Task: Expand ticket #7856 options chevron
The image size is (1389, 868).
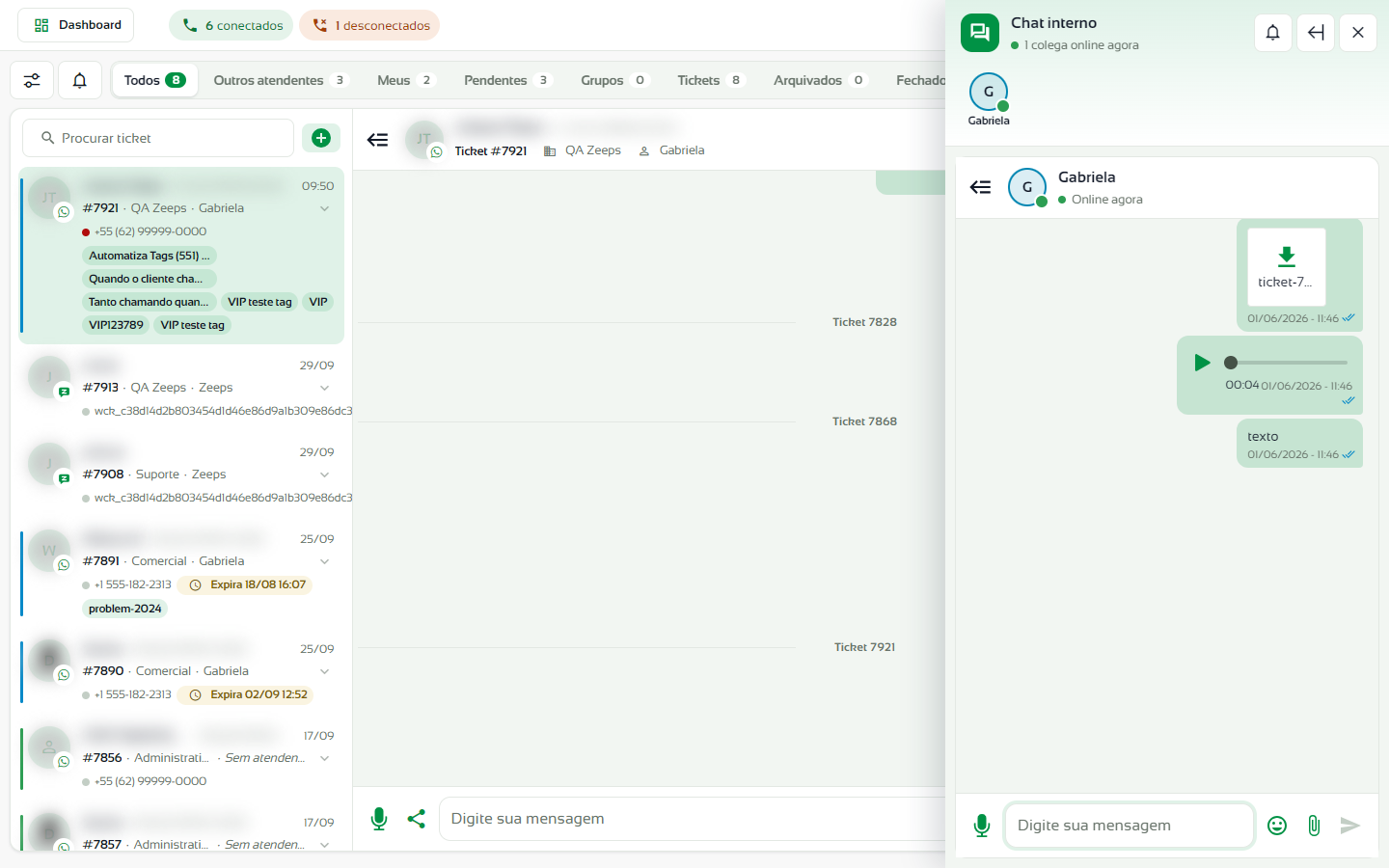Action: click(x=325, y=758)
